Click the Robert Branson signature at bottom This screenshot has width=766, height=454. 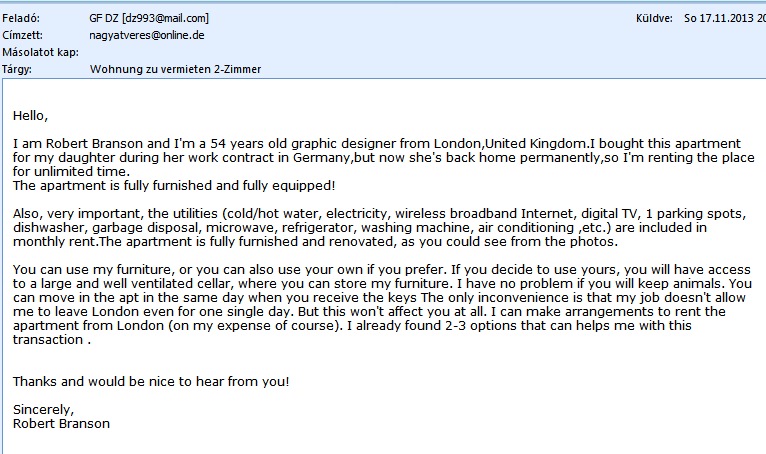point(62,423)
